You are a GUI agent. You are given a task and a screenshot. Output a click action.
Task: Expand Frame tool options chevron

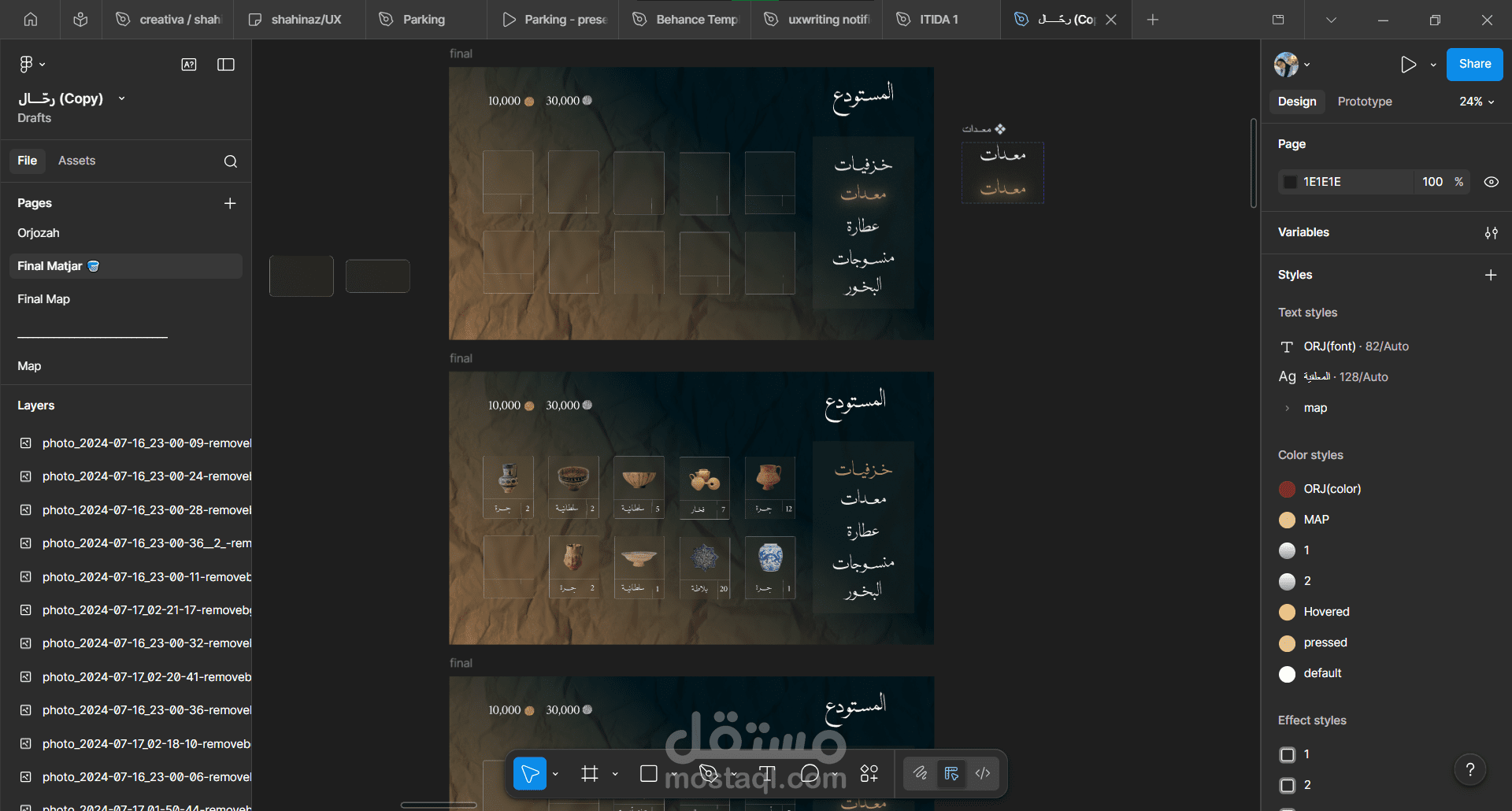[x=615, y=774]
